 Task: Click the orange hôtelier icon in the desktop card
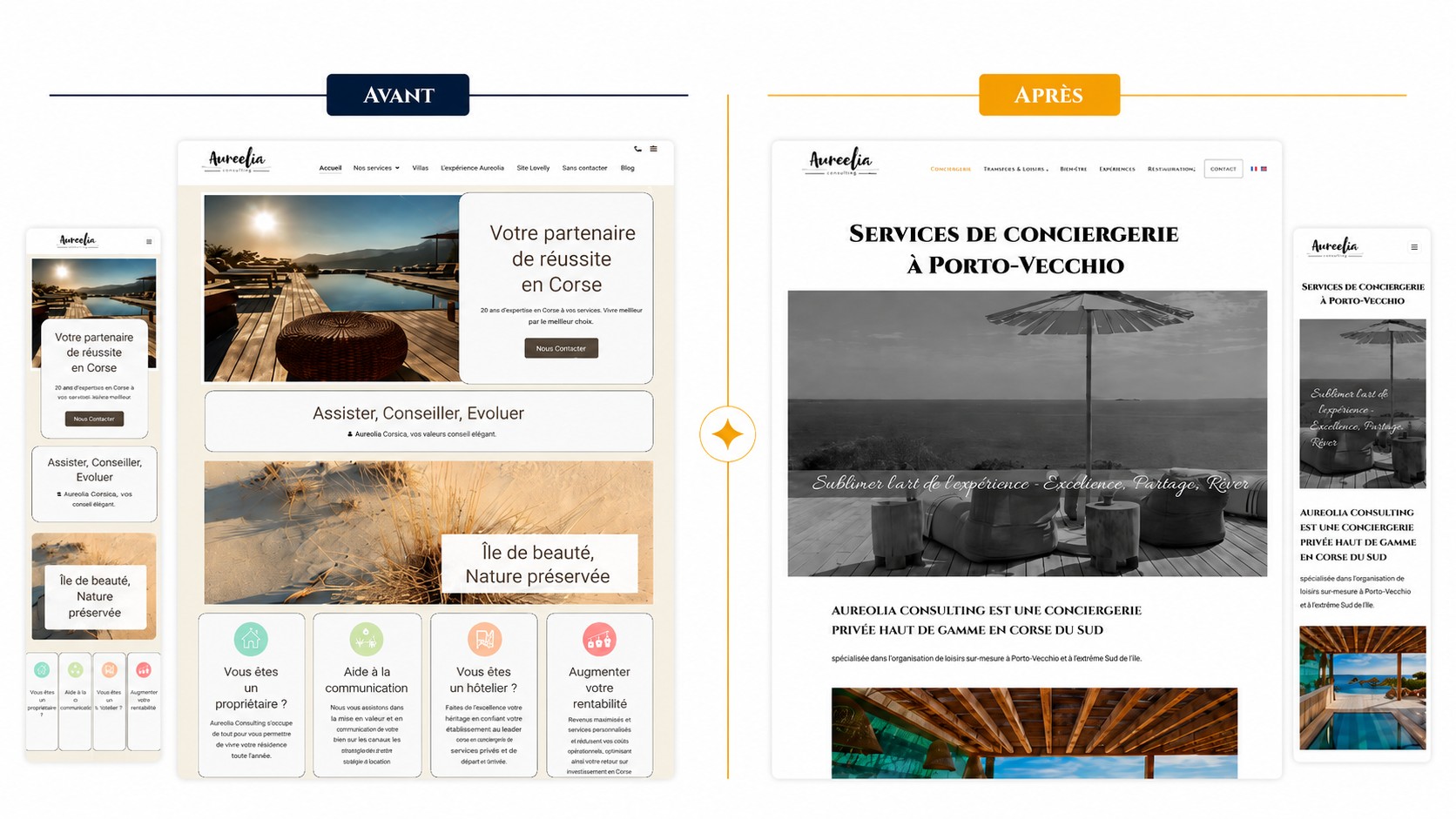[484, 639]
